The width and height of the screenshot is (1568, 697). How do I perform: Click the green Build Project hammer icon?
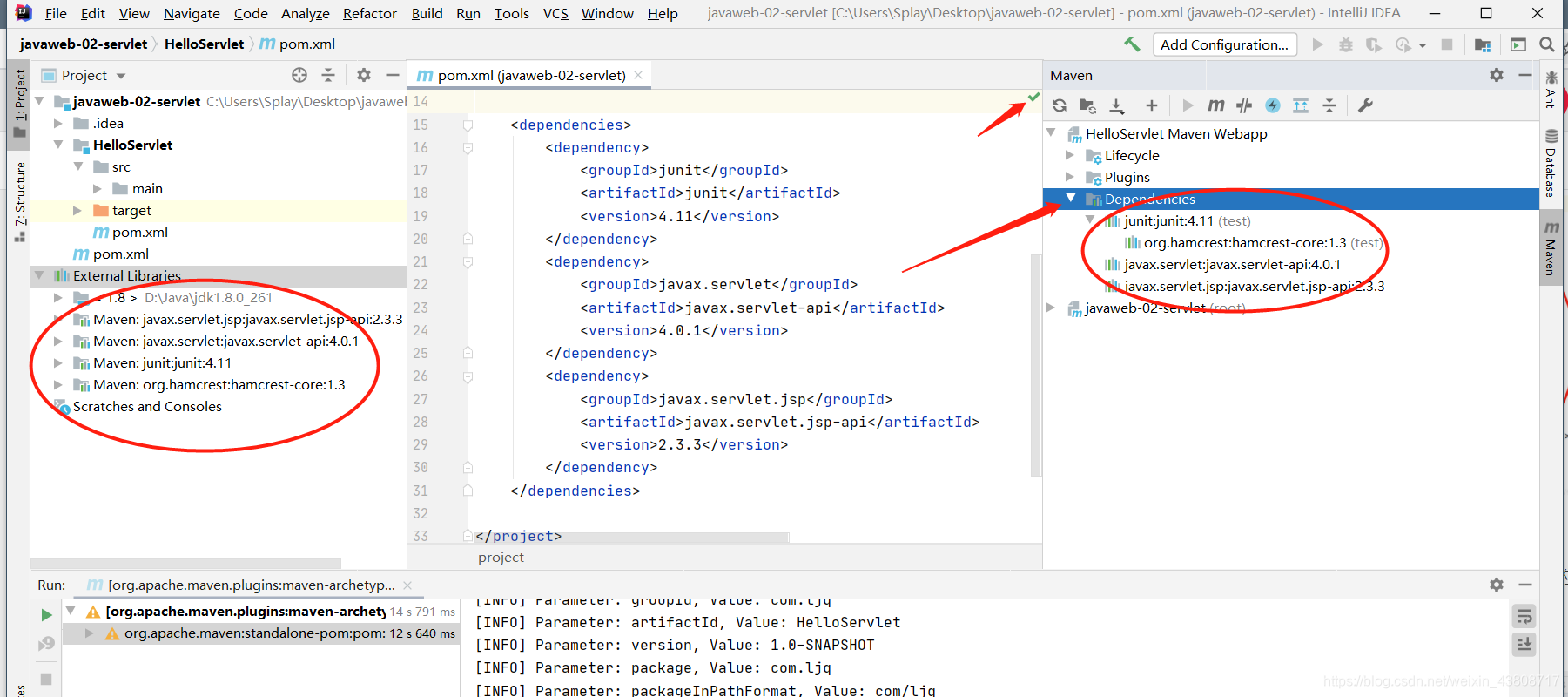click(1132, 44)
